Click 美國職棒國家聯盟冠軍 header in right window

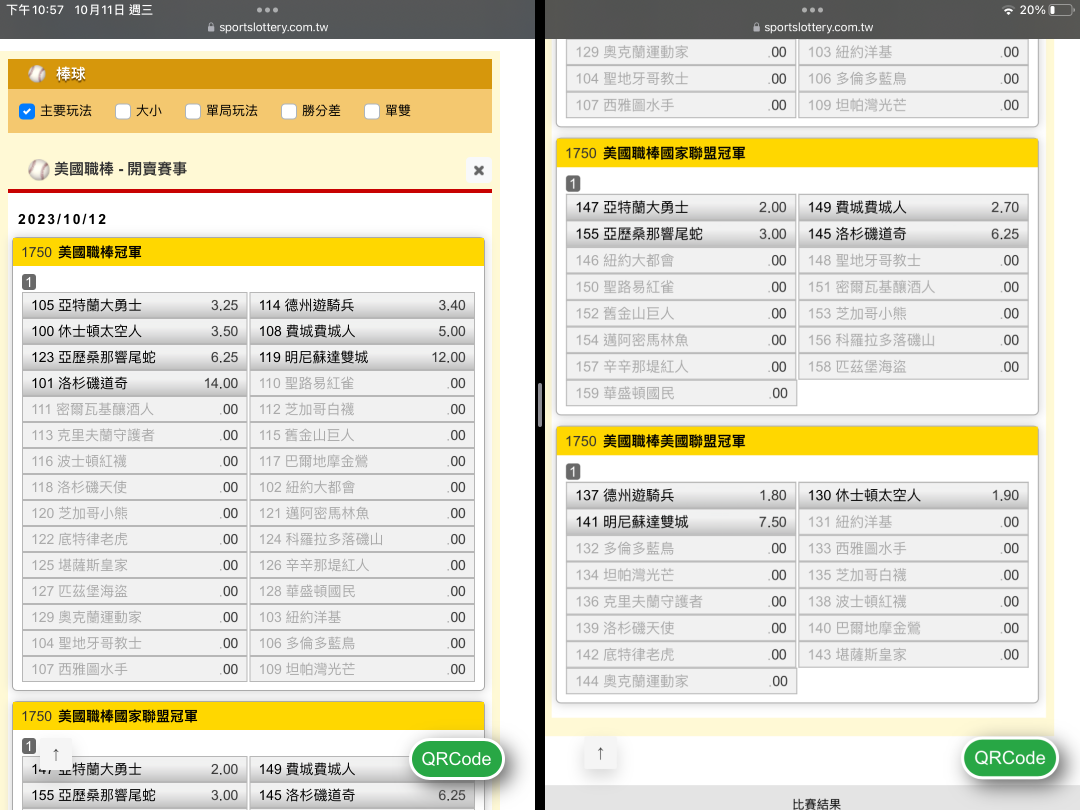797,153
